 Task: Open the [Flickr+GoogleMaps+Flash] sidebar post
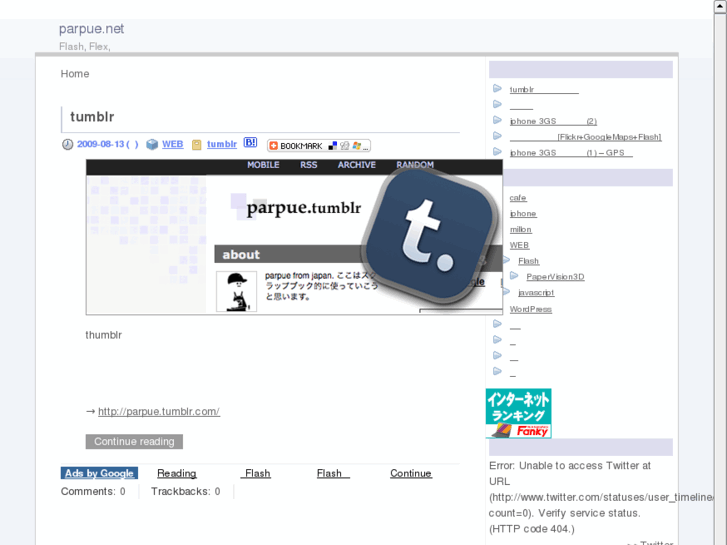[586, 137]
